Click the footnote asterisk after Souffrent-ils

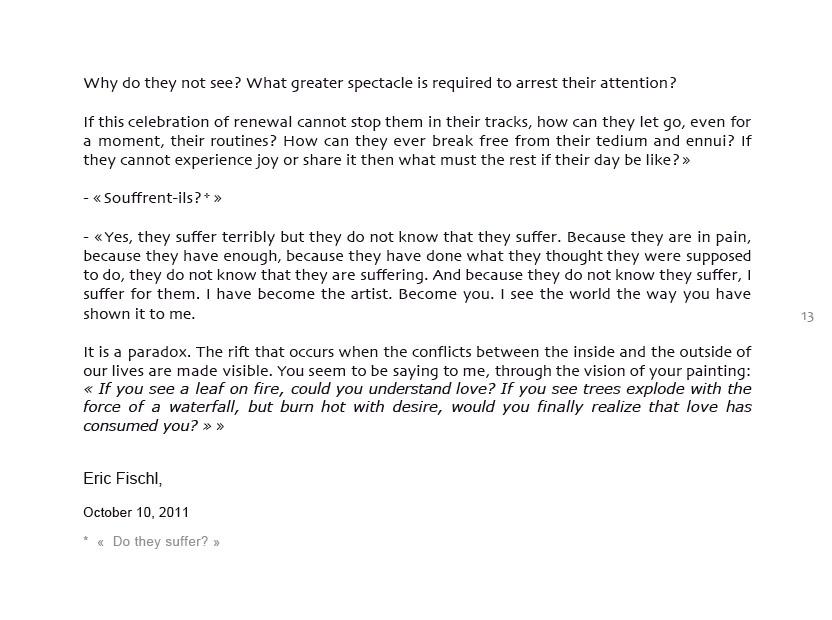pyautogui.click(x=207, y=196)
